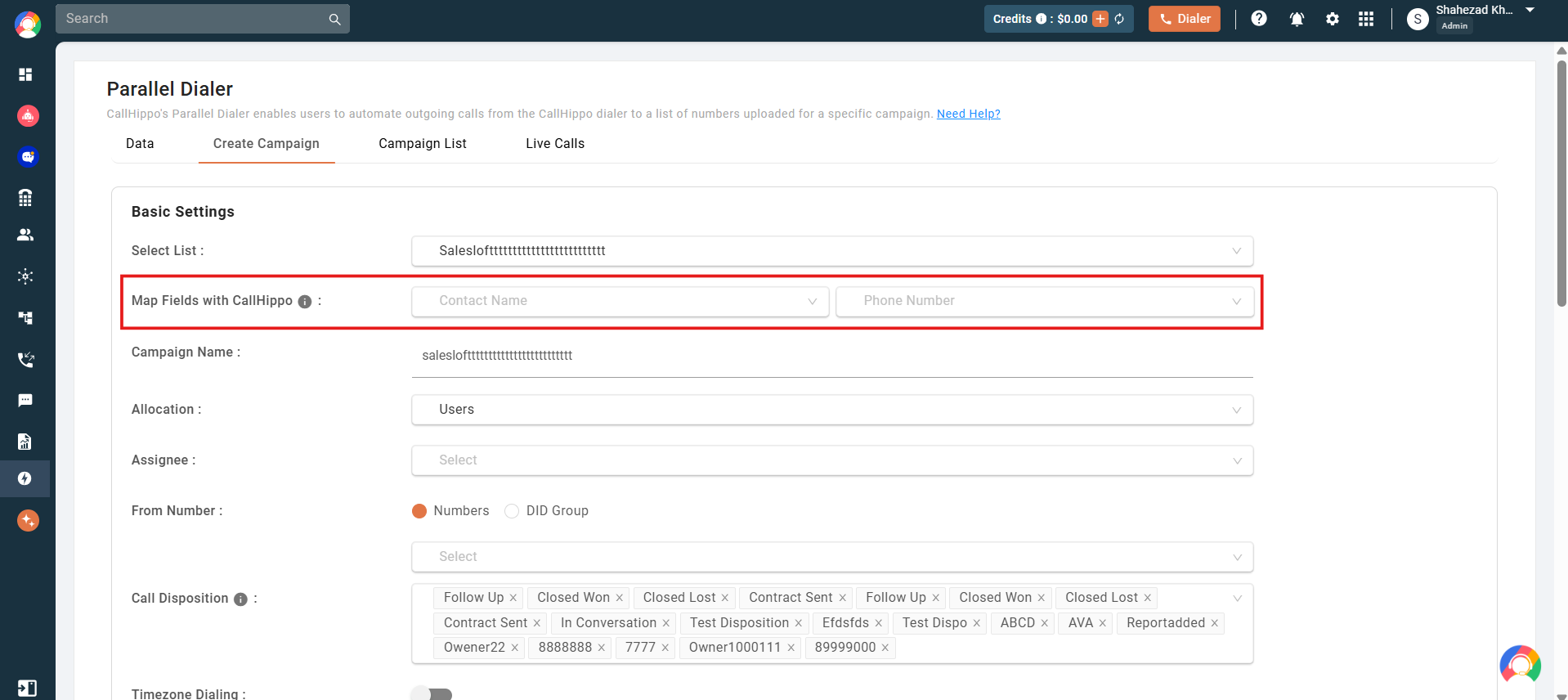Switch to the Campaign List tab
The image size is (1568, 700).
tap(423, 144)
